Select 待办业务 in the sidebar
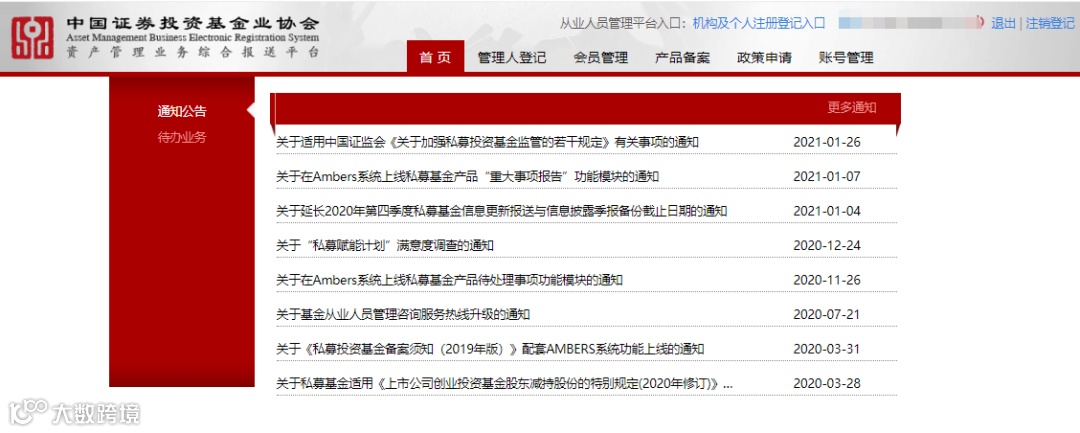The width and height of the screenshot is (1080, 433). click(182, 137)
